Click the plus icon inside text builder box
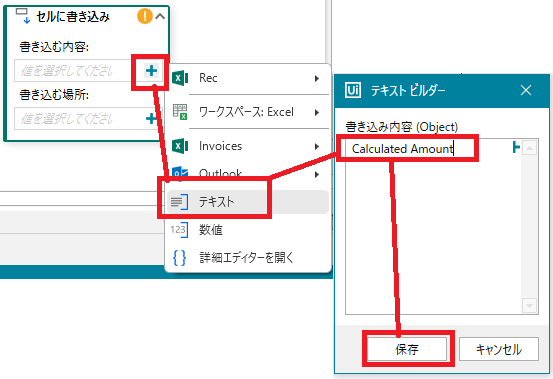Viewport: 553px width, 379px height. (x=516, y=147)
